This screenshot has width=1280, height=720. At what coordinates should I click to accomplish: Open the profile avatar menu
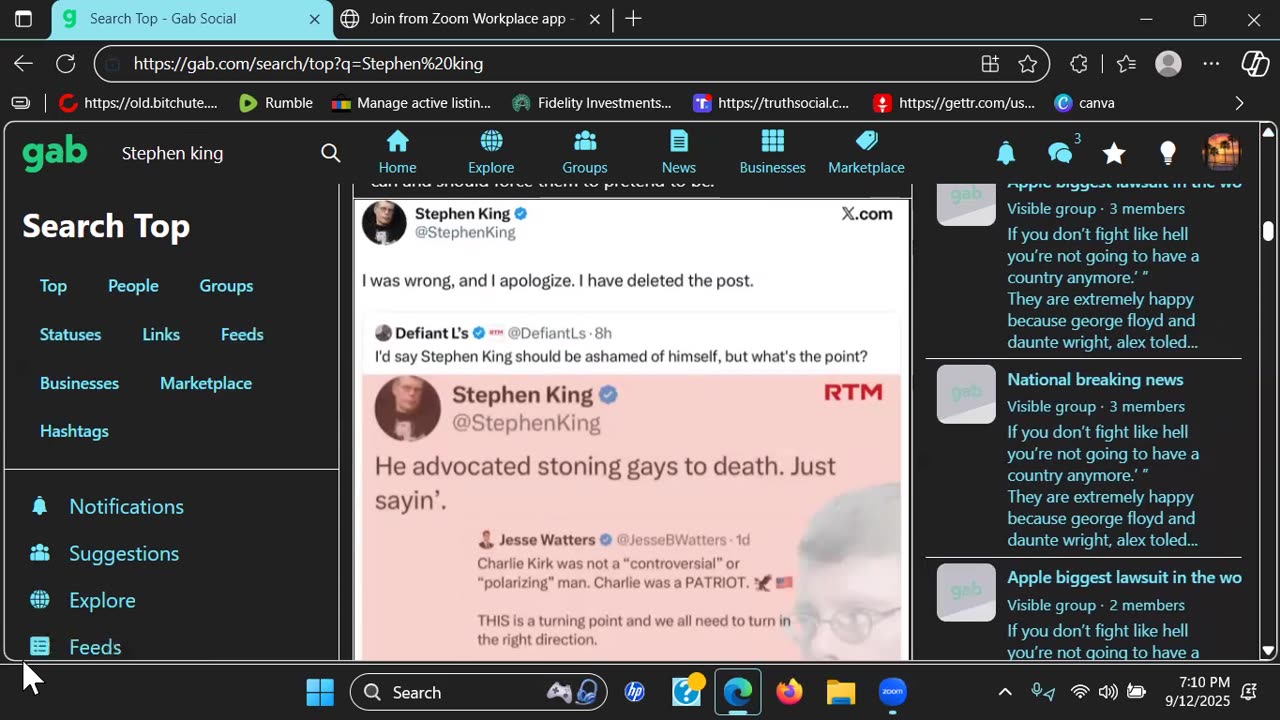coord(1221,153)
